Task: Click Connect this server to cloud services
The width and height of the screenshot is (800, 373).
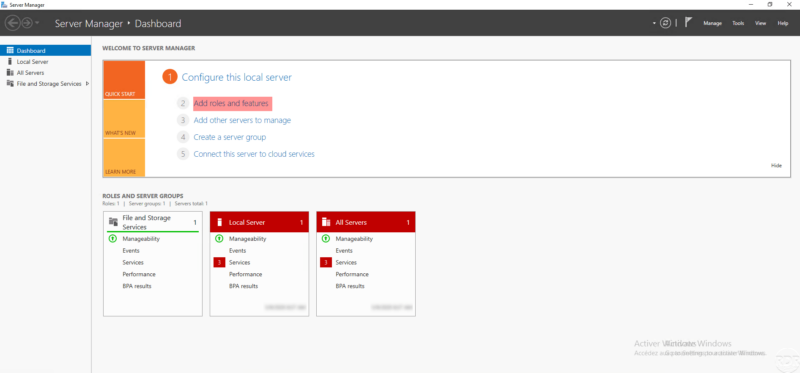Action: (254, 154)
